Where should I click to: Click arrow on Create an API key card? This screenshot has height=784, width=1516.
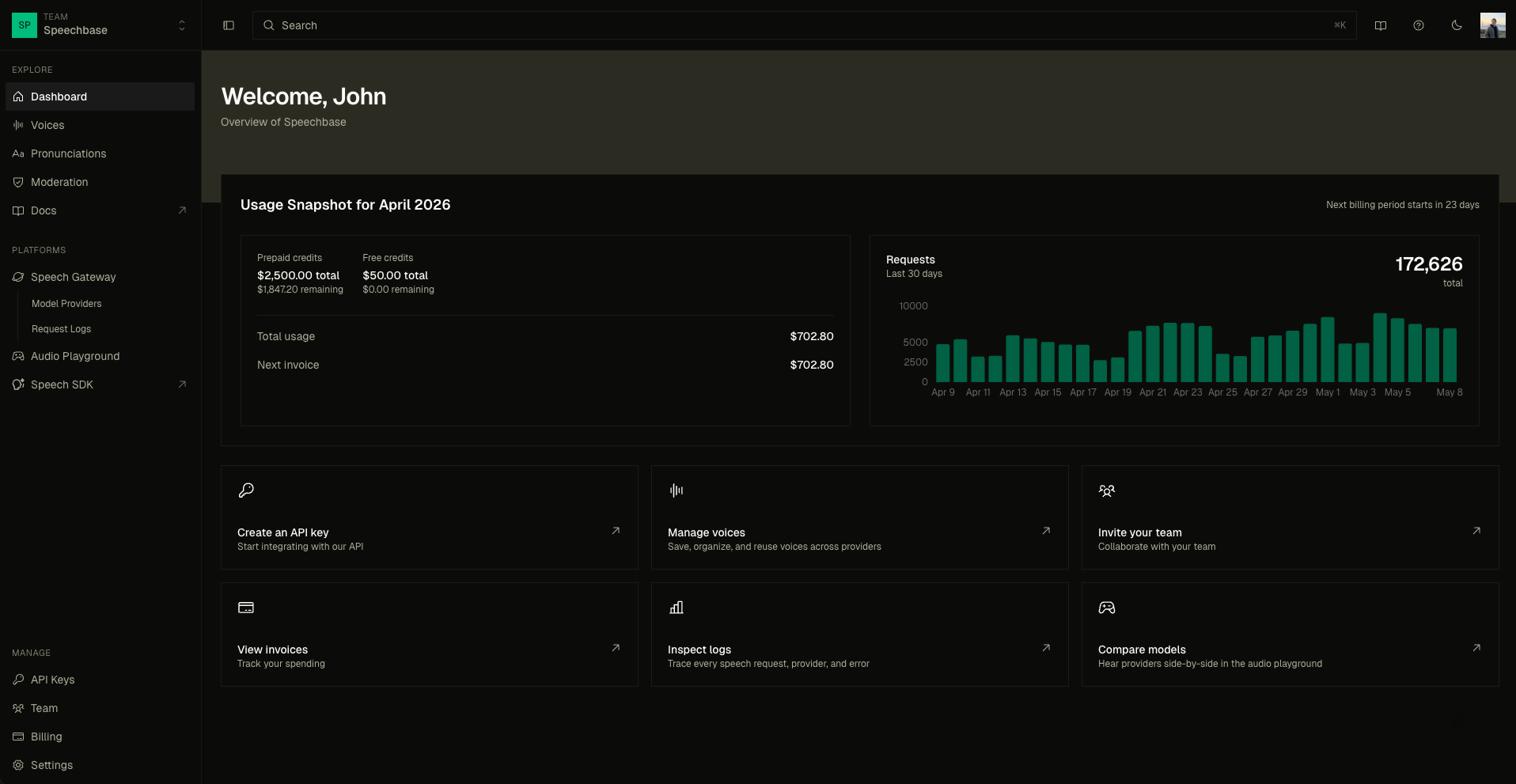pos(616,531)
